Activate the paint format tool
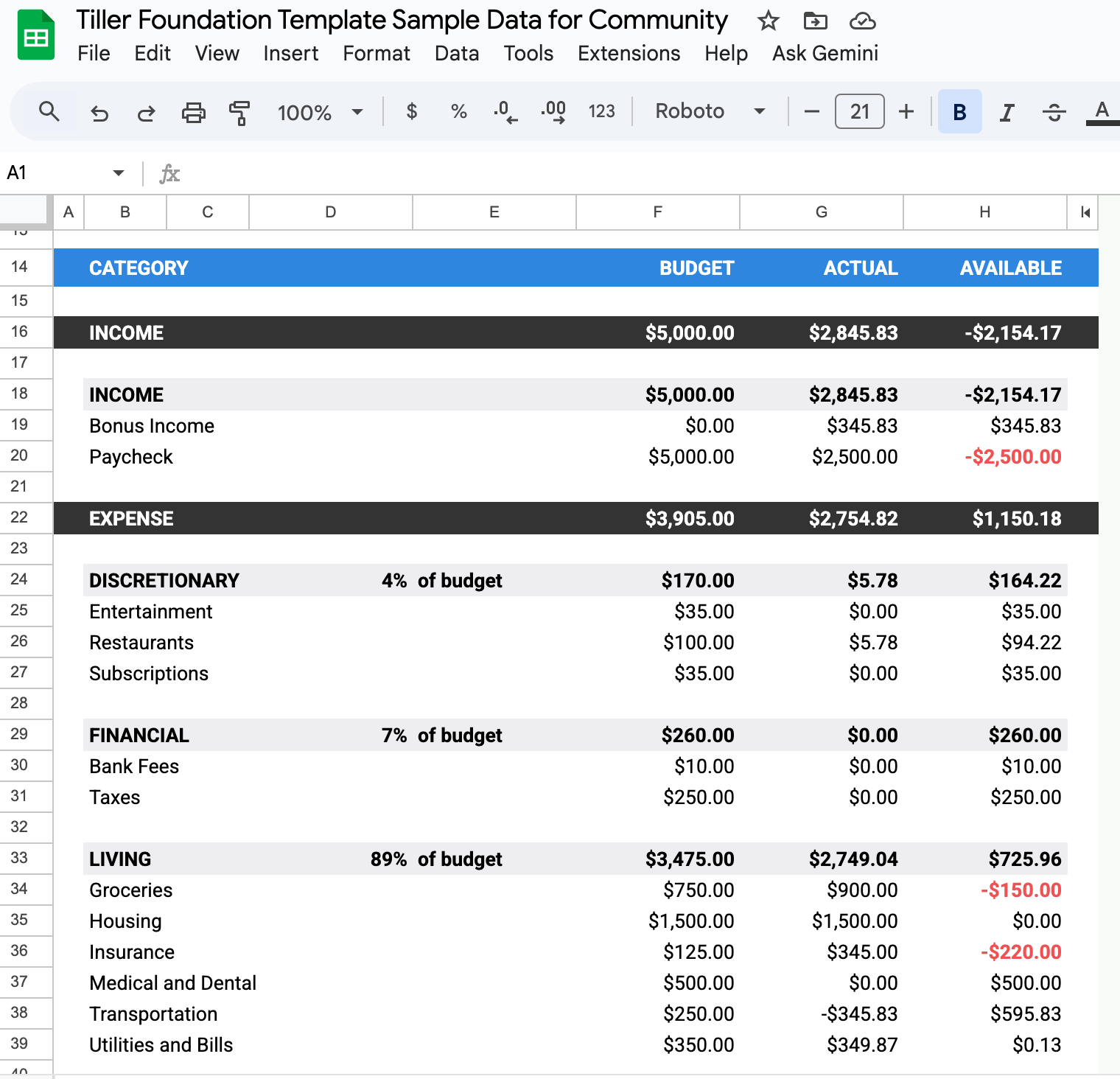The height and width of the screenshot is (1079, 1120). pos(239,112)
